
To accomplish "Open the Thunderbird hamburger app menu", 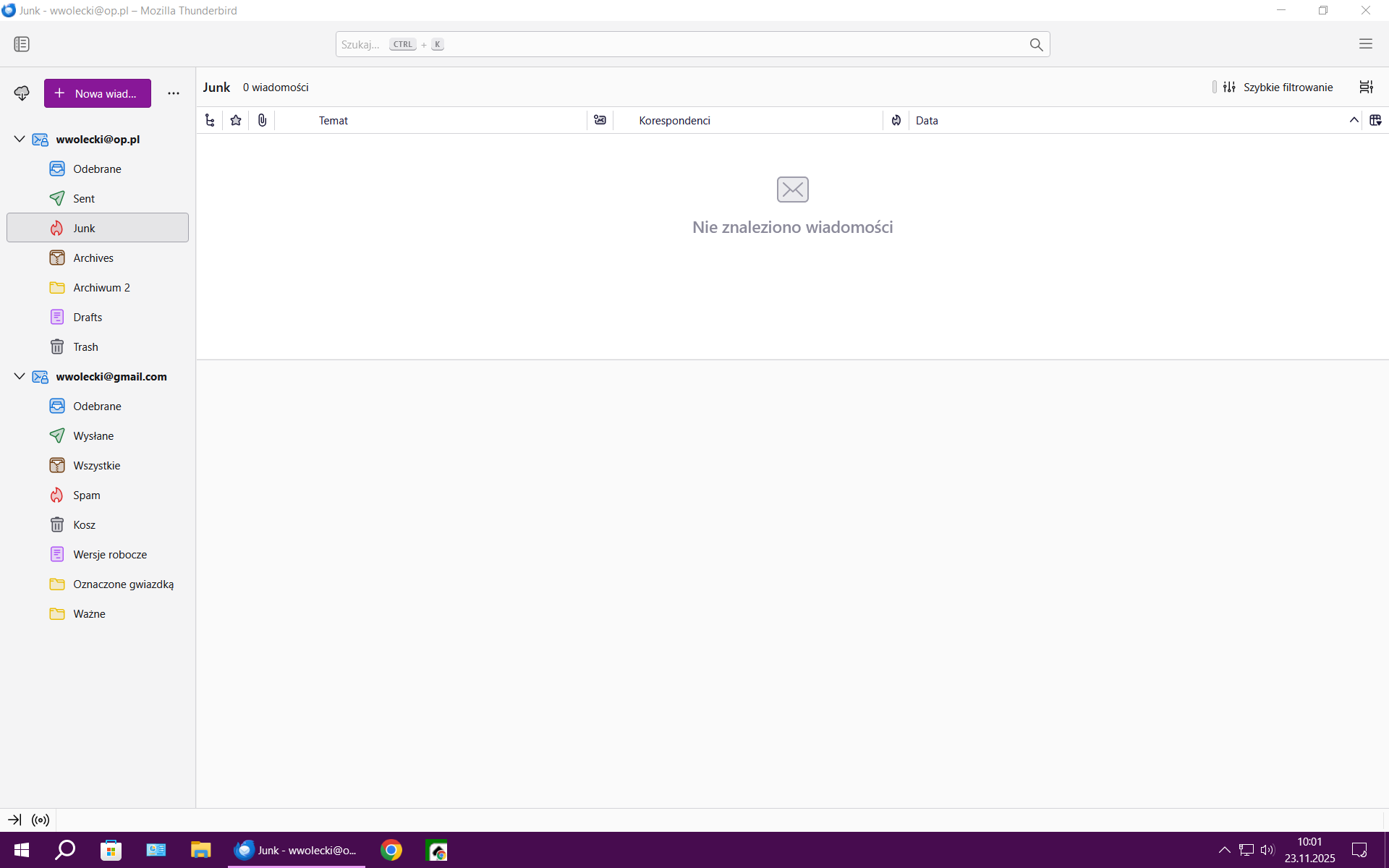I will [1365, 44].
